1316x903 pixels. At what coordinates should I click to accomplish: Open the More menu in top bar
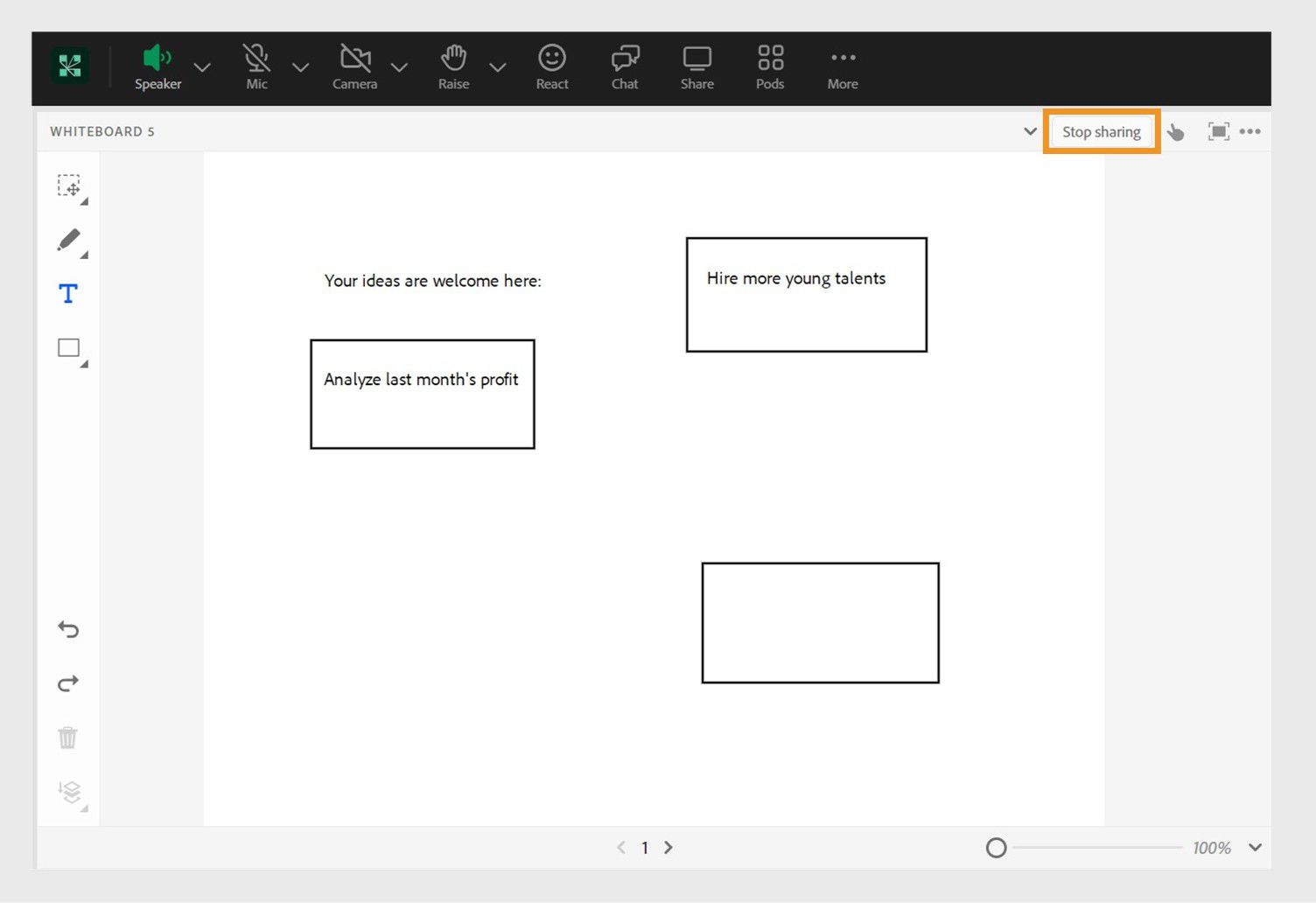pos(843,67)
